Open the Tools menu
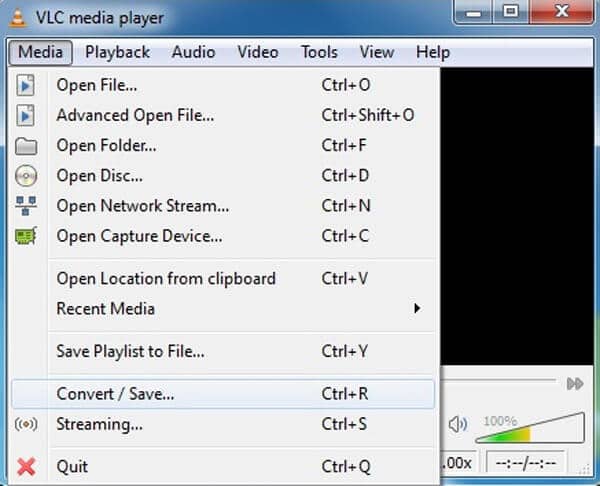Image resolution: width=600 pixels, height=486 pixels. tap(320, 52)
